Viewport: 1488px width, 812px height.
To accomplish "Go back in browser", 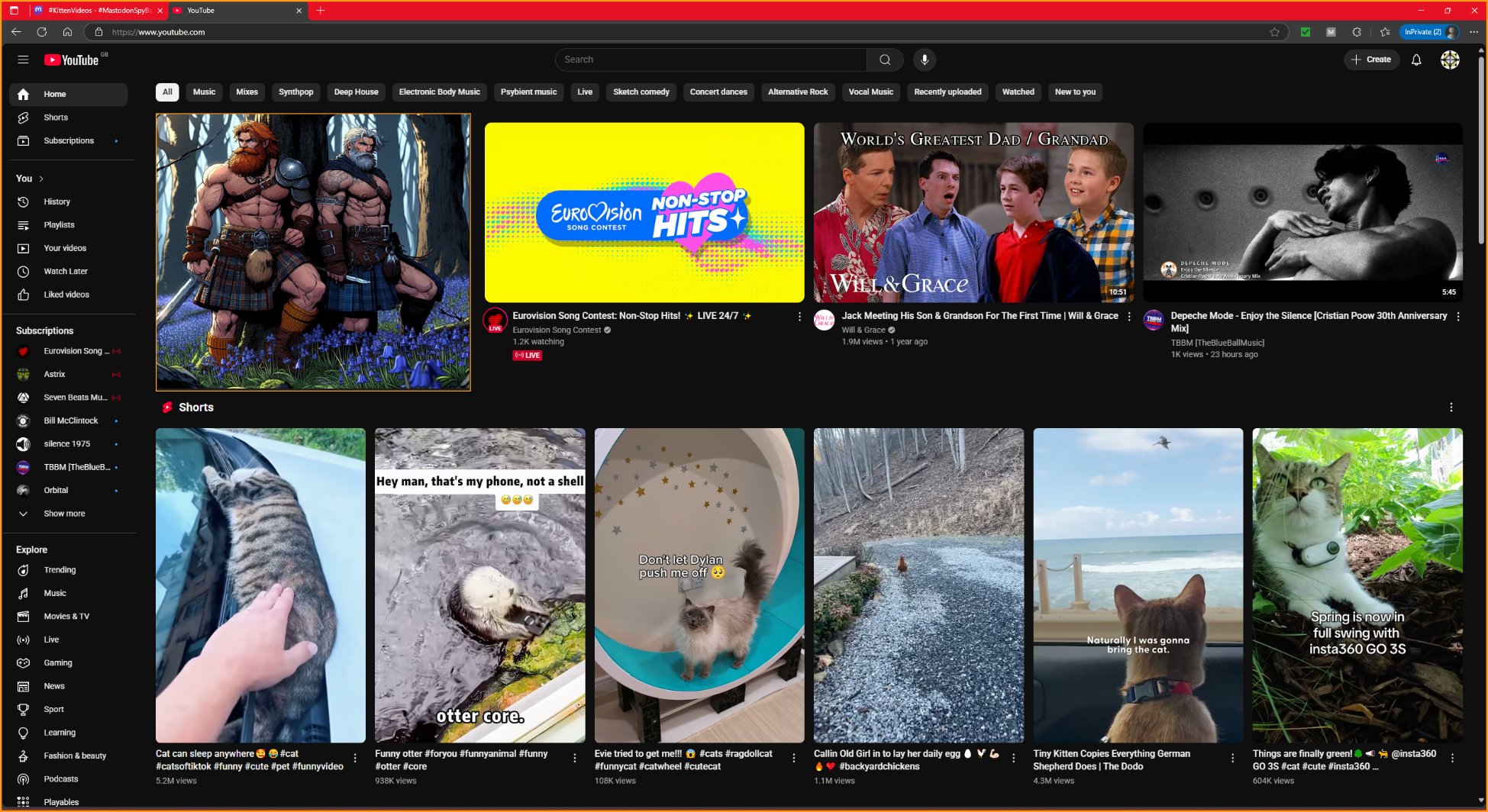I will [x=16, y=32].
